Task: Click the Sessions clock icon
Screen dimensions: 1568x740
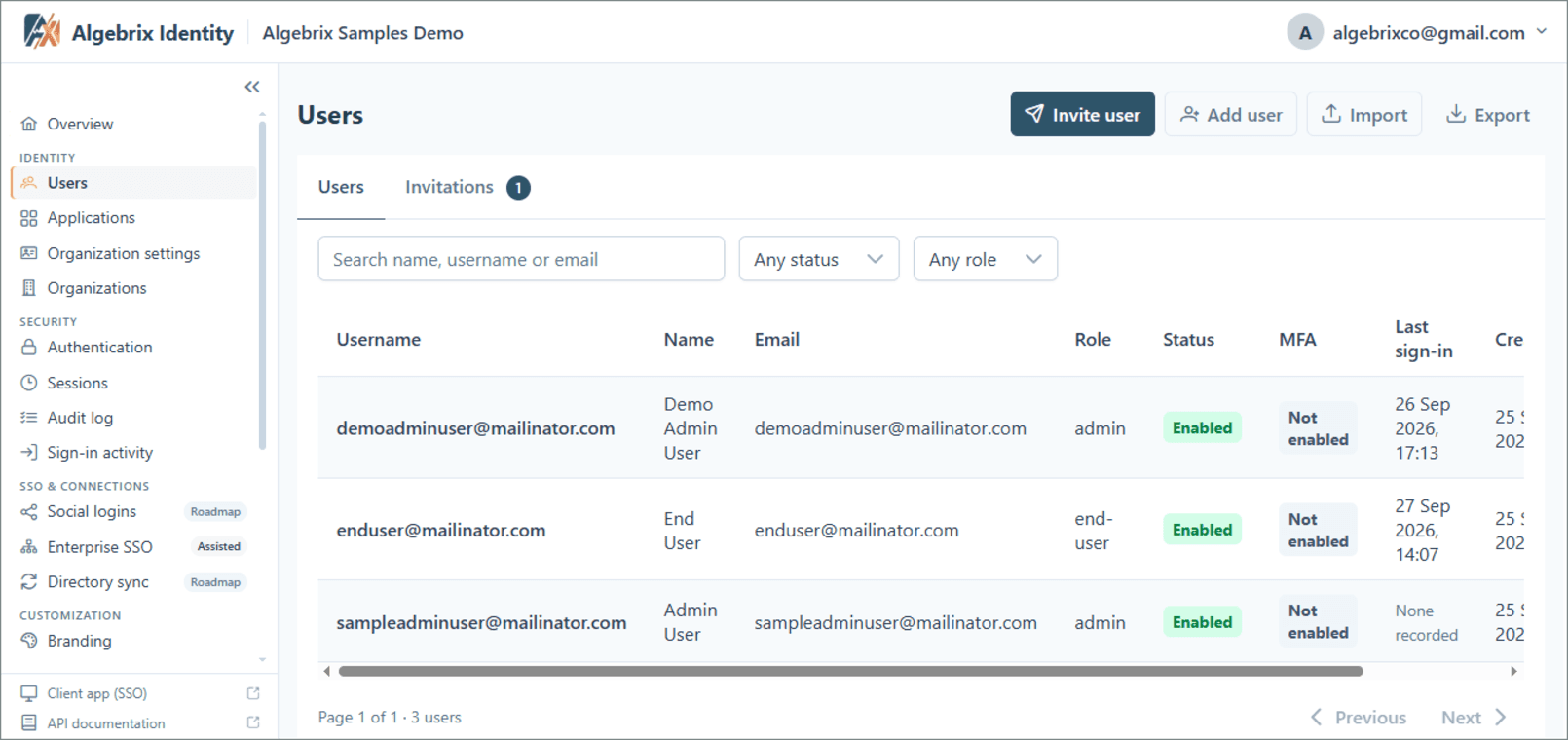Action: pyautogui.click(x=29, y=383)
